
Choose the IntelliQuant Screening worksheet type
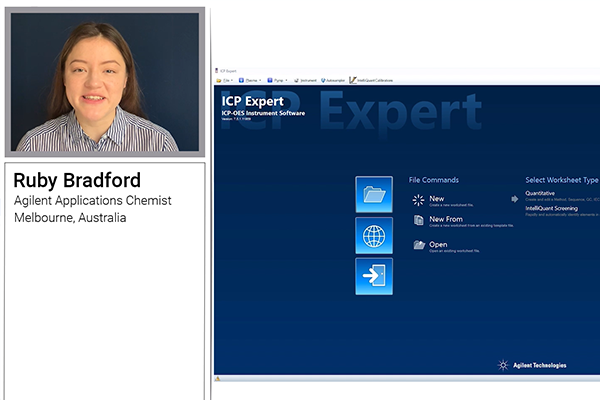pos(551,208)
